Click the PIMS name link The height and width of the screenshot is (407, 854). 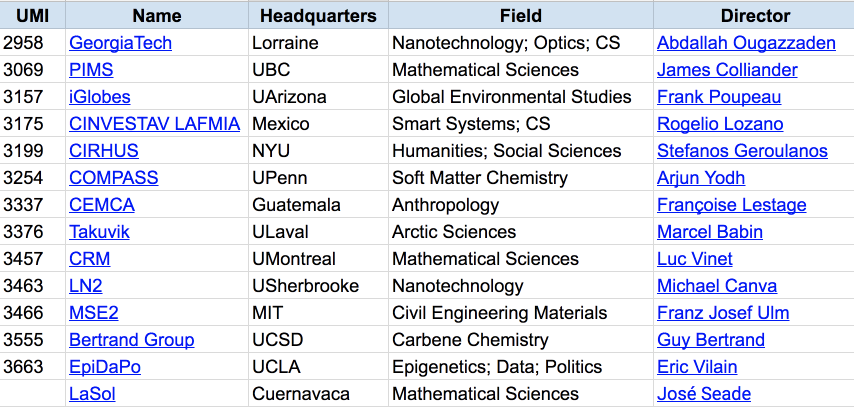[91, 70]
